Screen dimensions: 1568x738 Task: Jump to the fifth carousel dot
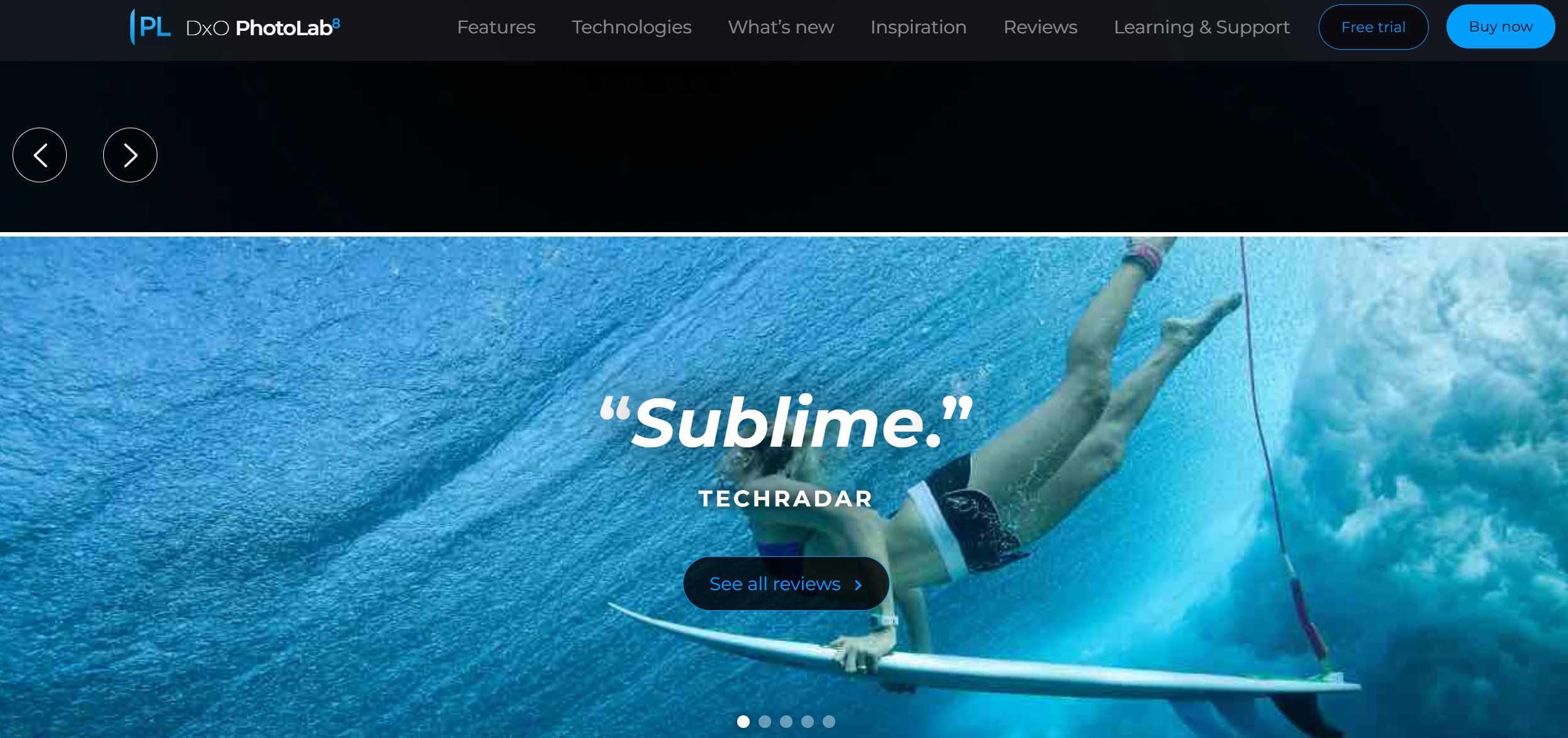point(829,722)
